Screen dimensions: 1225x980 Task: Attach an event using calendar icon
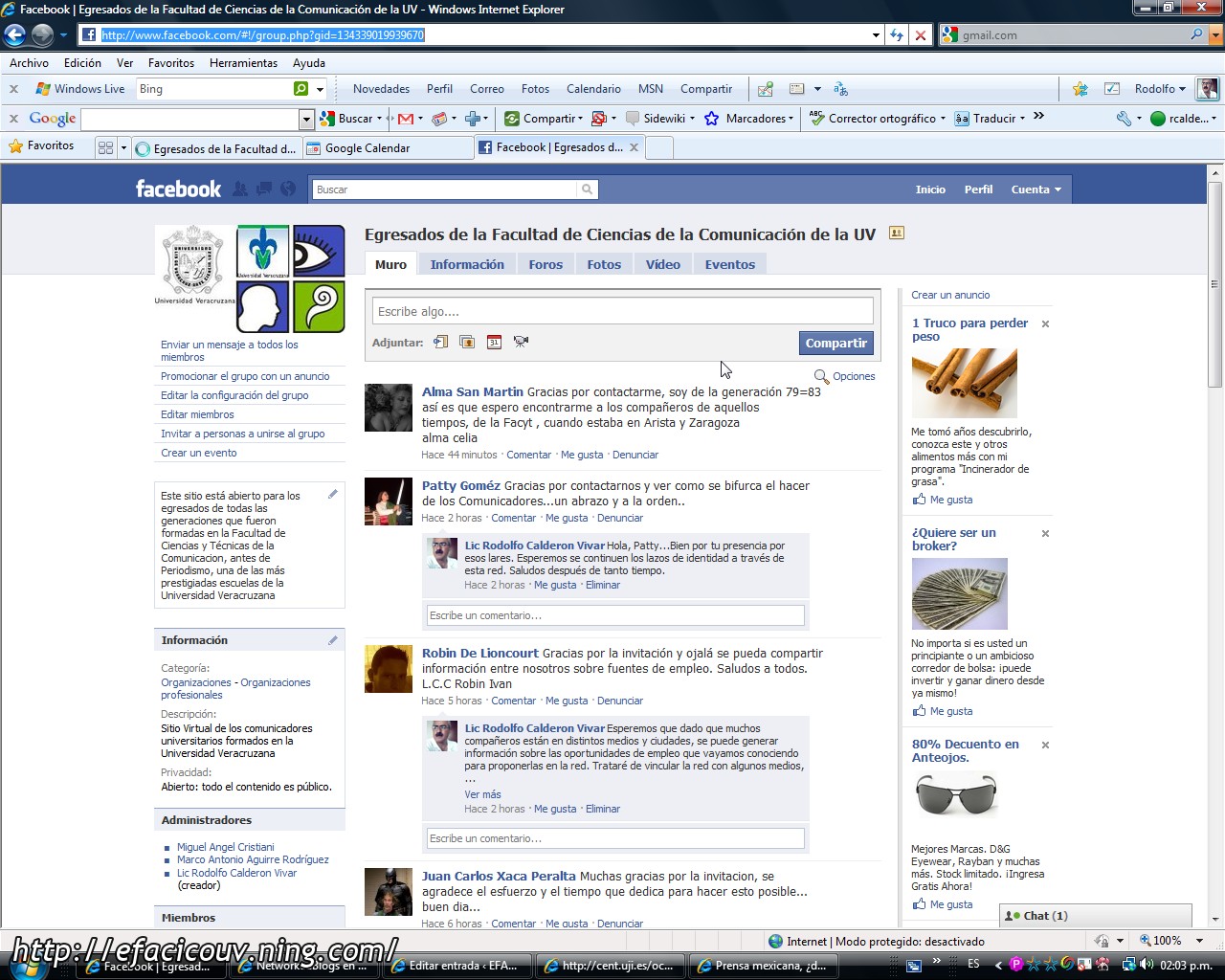coord(494,342)
